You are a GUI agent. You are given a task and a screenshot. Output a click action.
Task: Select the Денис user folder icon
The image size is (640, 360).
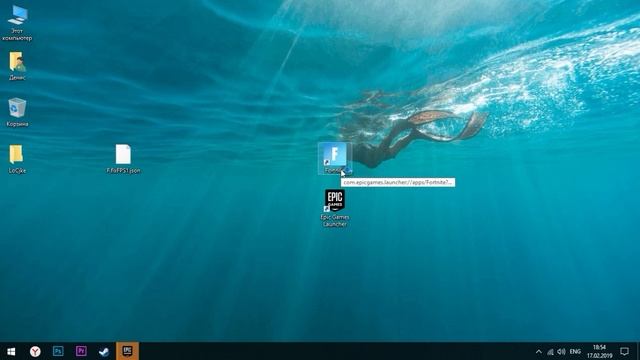click(17, 66)
